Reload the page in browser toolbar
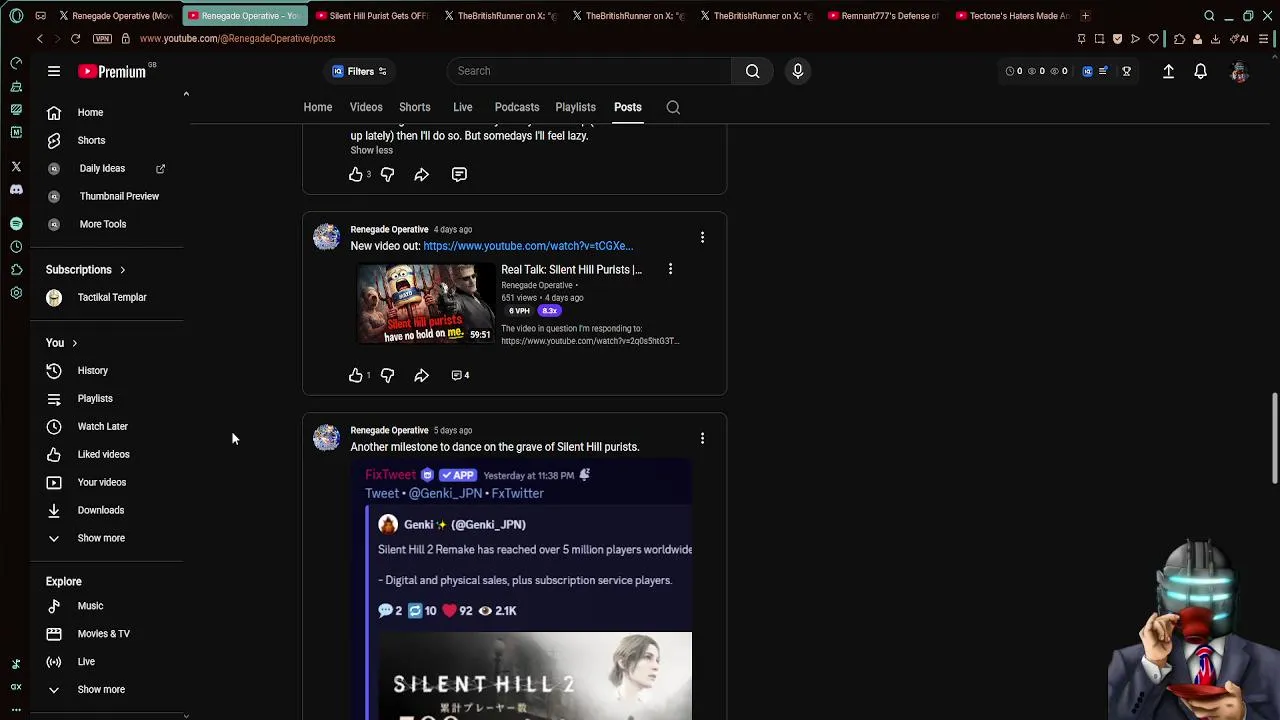The height and width of the screenshot is (720, 1280). point(75,38)
